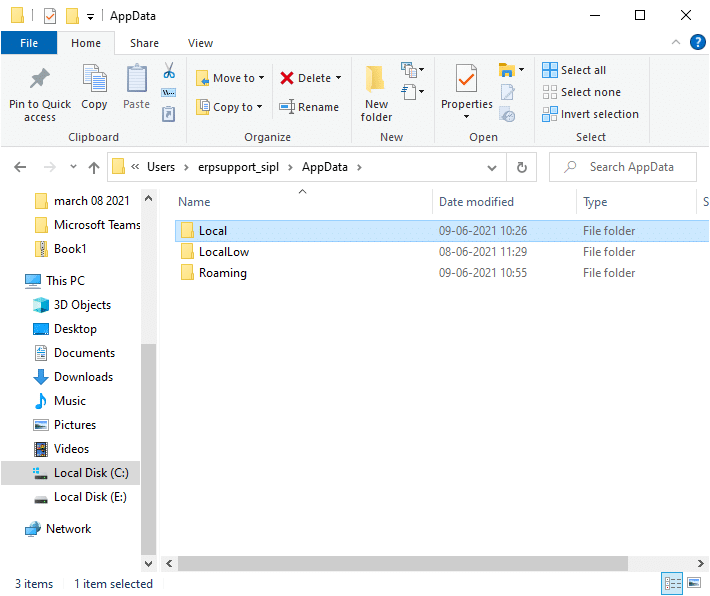The image size is (710, 596).
Task: Open Microsoft Teams folder in navigation pane
Action: 97,225
